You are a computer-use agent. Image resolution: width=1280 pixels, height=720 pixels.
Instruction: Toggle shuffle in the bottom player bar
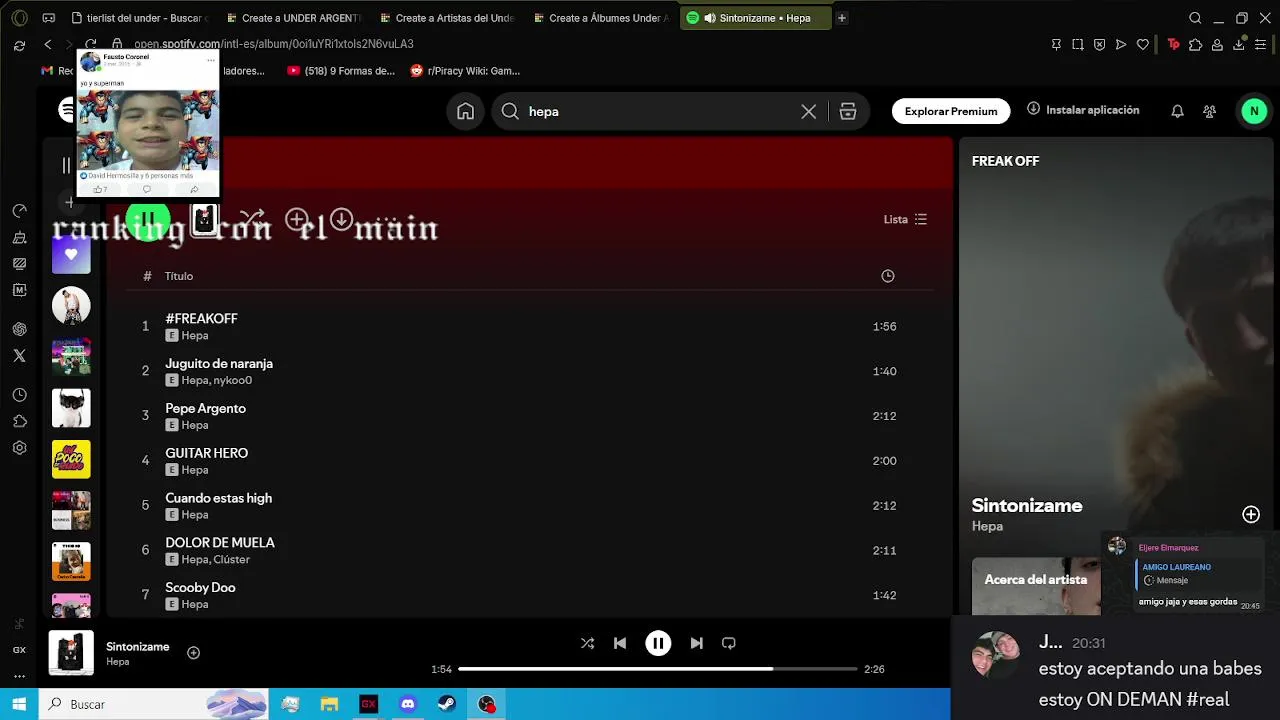[x=587, y=643]
